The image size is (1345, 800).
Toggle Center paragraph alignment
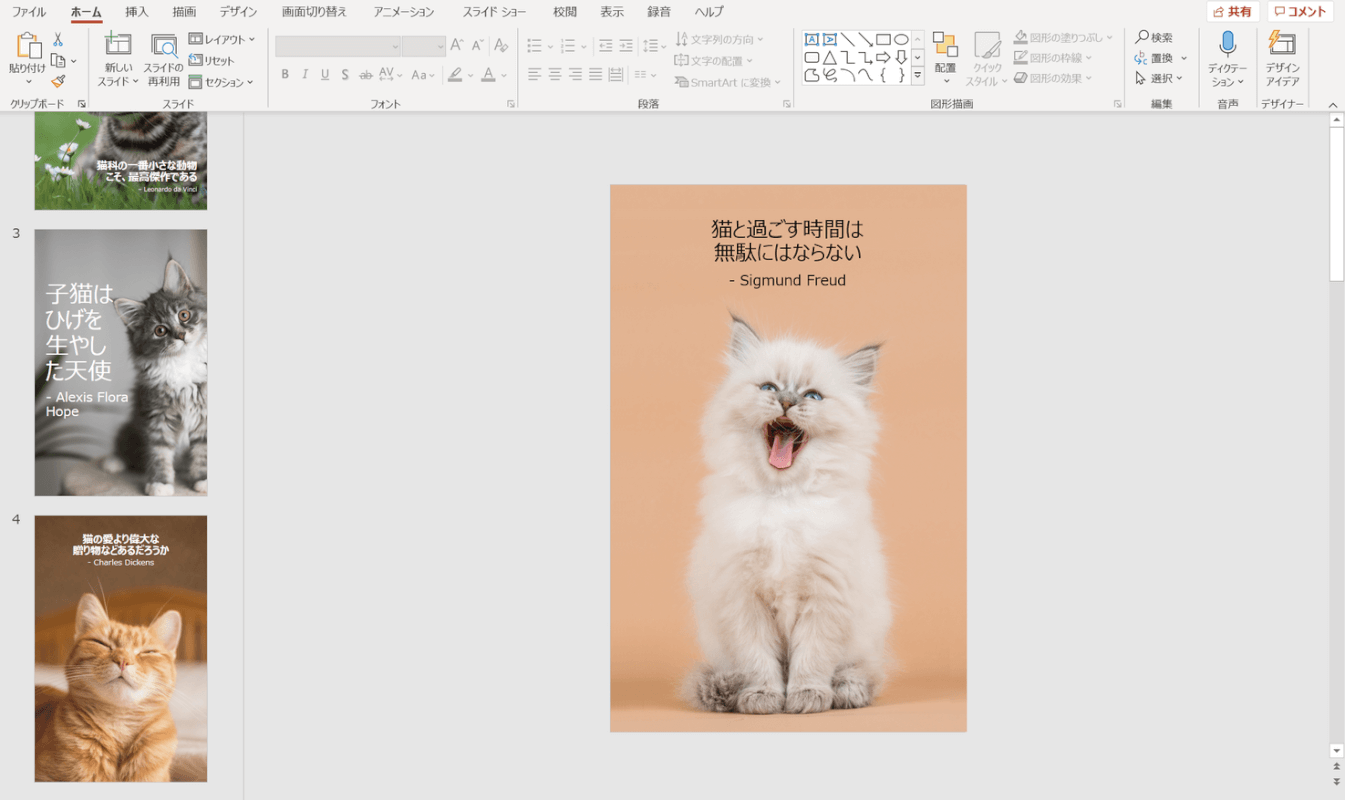point(555,75)
